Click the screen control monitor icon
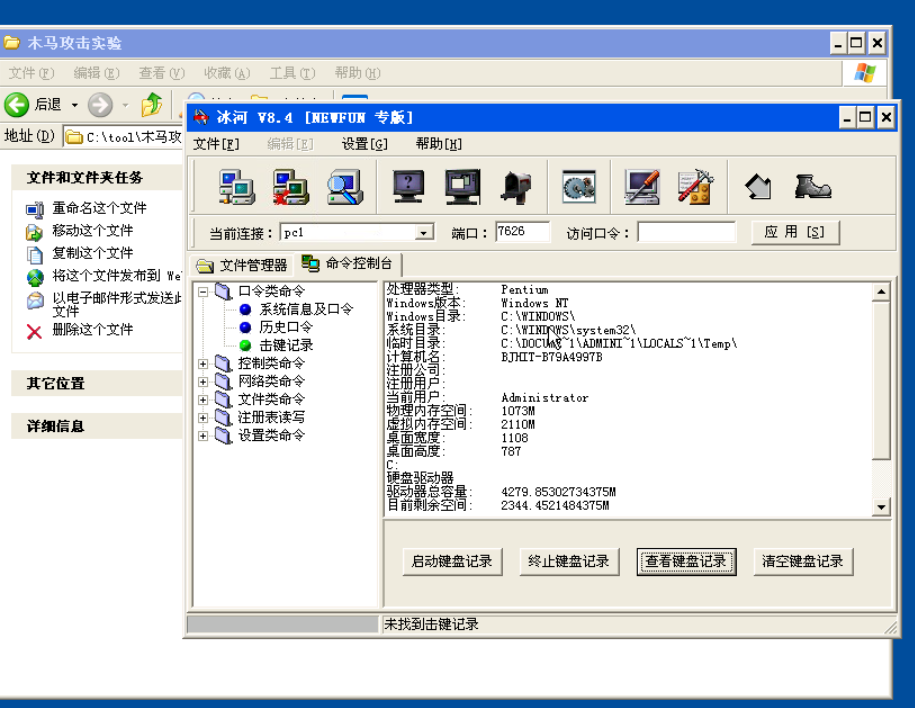915x708 pixels. point(463,187)
